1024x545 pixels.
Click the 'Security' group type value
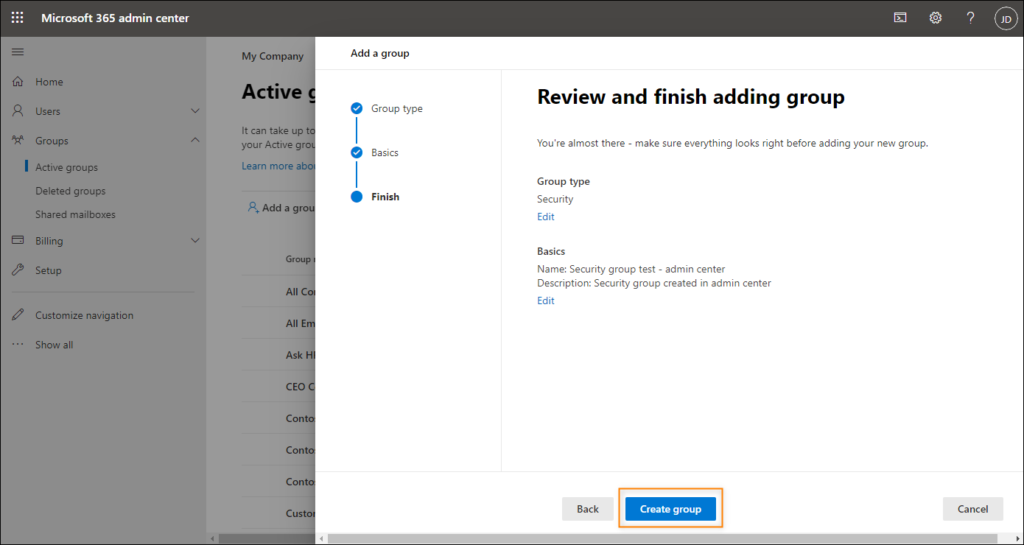555,199
